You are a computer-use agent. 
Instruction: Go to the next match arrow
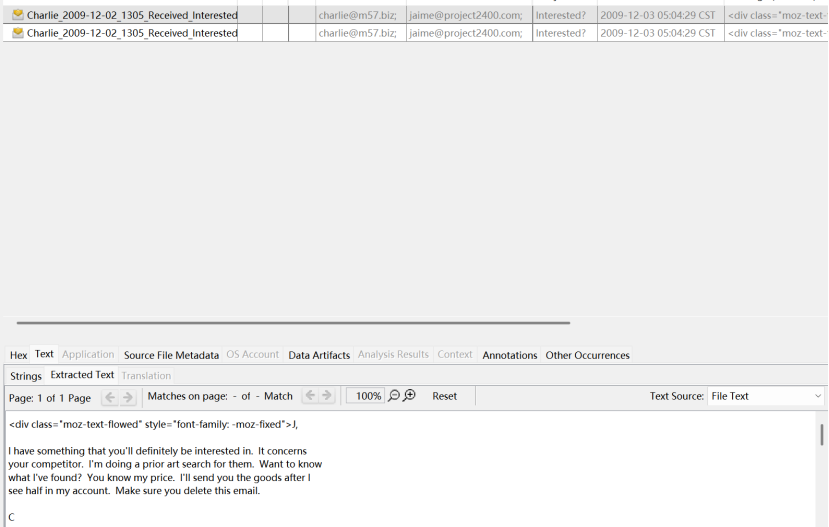click(327, 395)
